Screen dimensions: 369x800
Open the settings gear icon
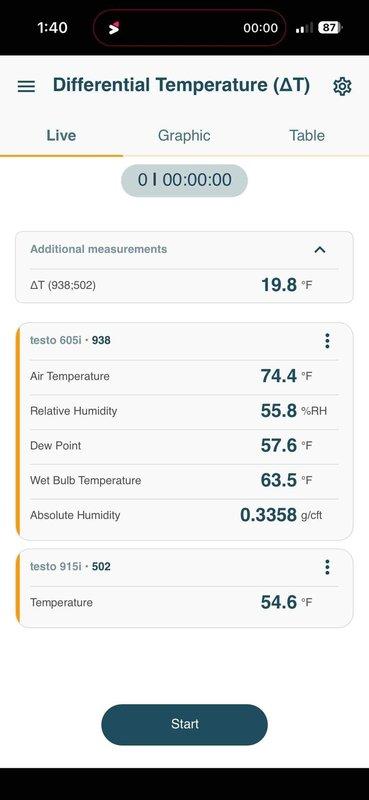coord(342,86)
